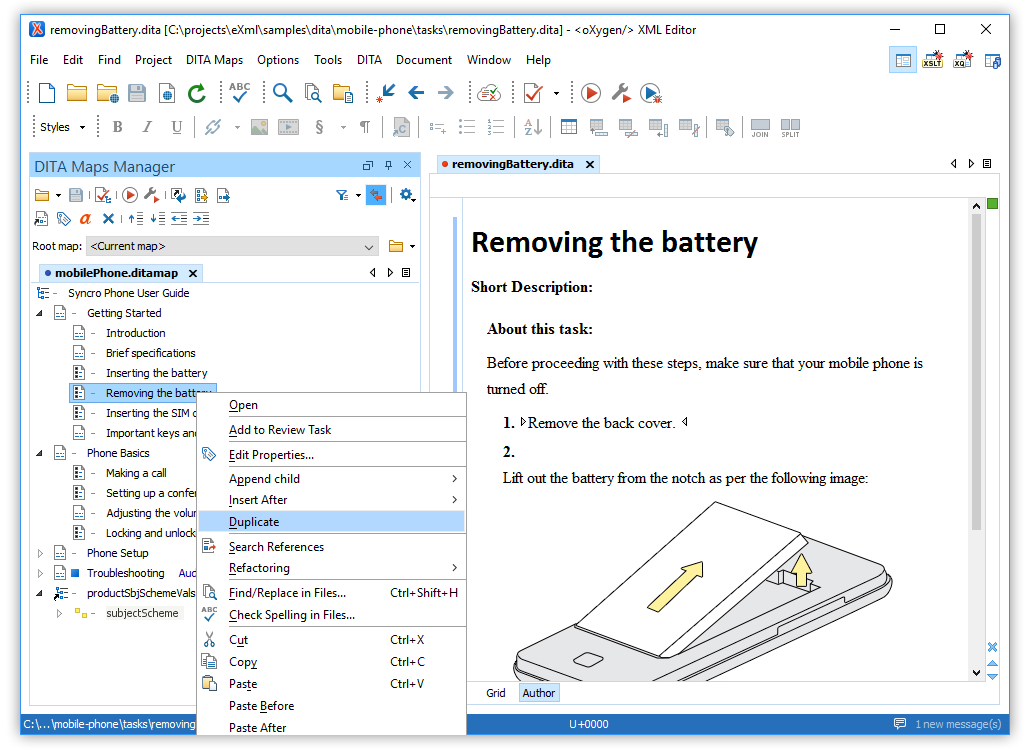
Task: Click the Debug Scenario play-bug icon
Action: [x=651, y=93]
